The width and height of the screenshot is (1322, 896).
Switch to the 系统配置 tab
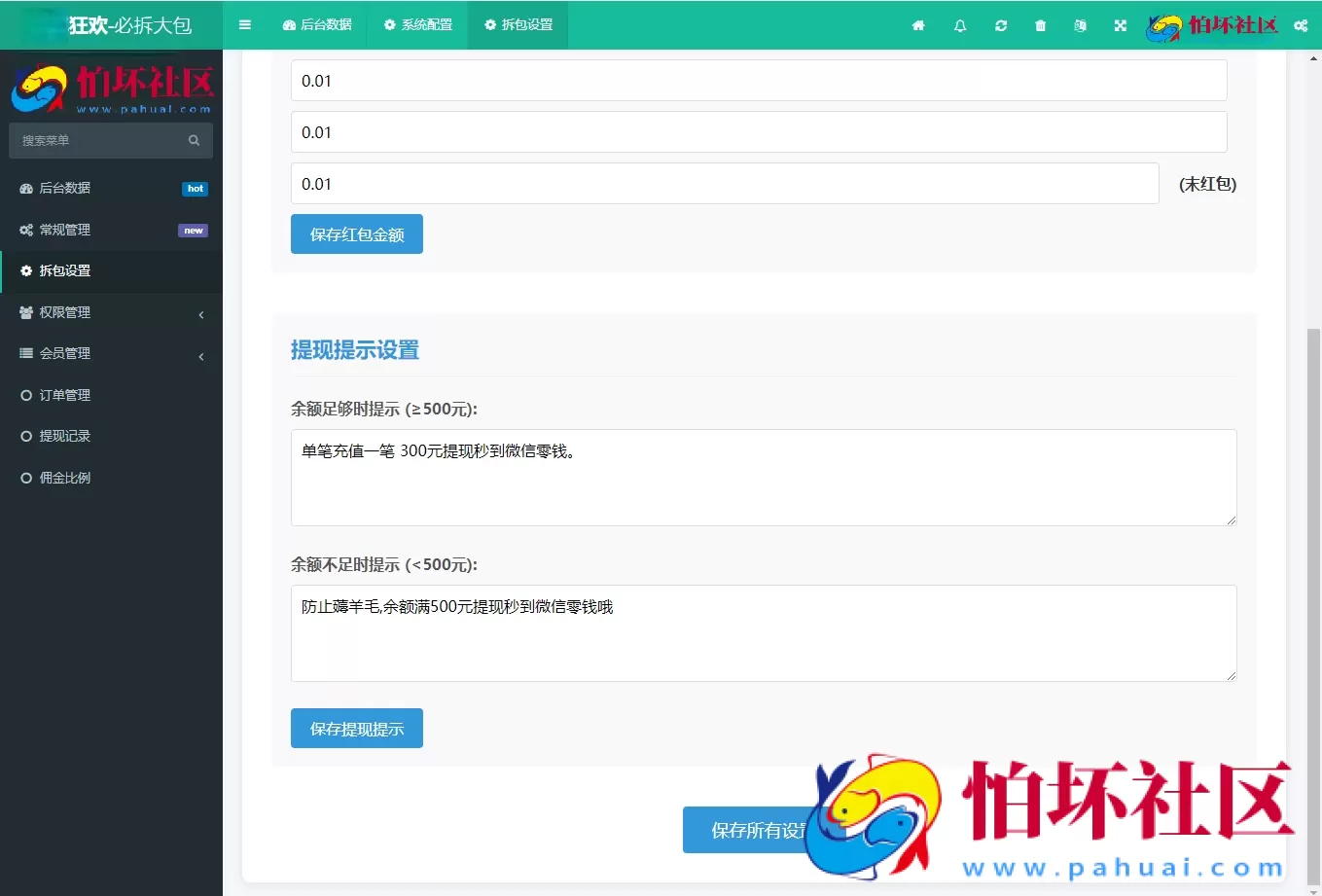[x=418, y=25]
